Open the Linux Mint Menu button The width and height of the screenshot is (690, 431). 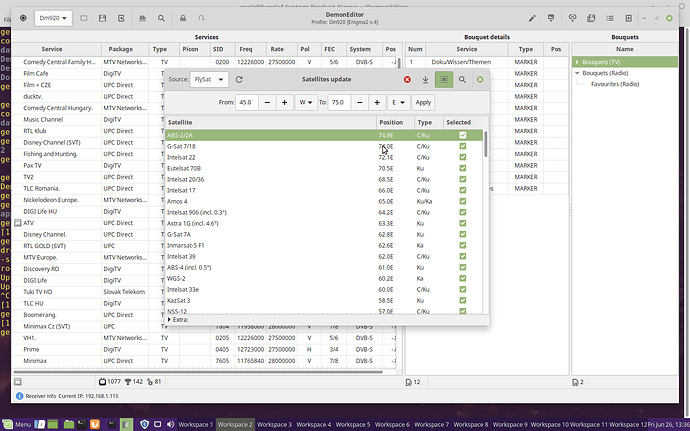coord(18,424)
